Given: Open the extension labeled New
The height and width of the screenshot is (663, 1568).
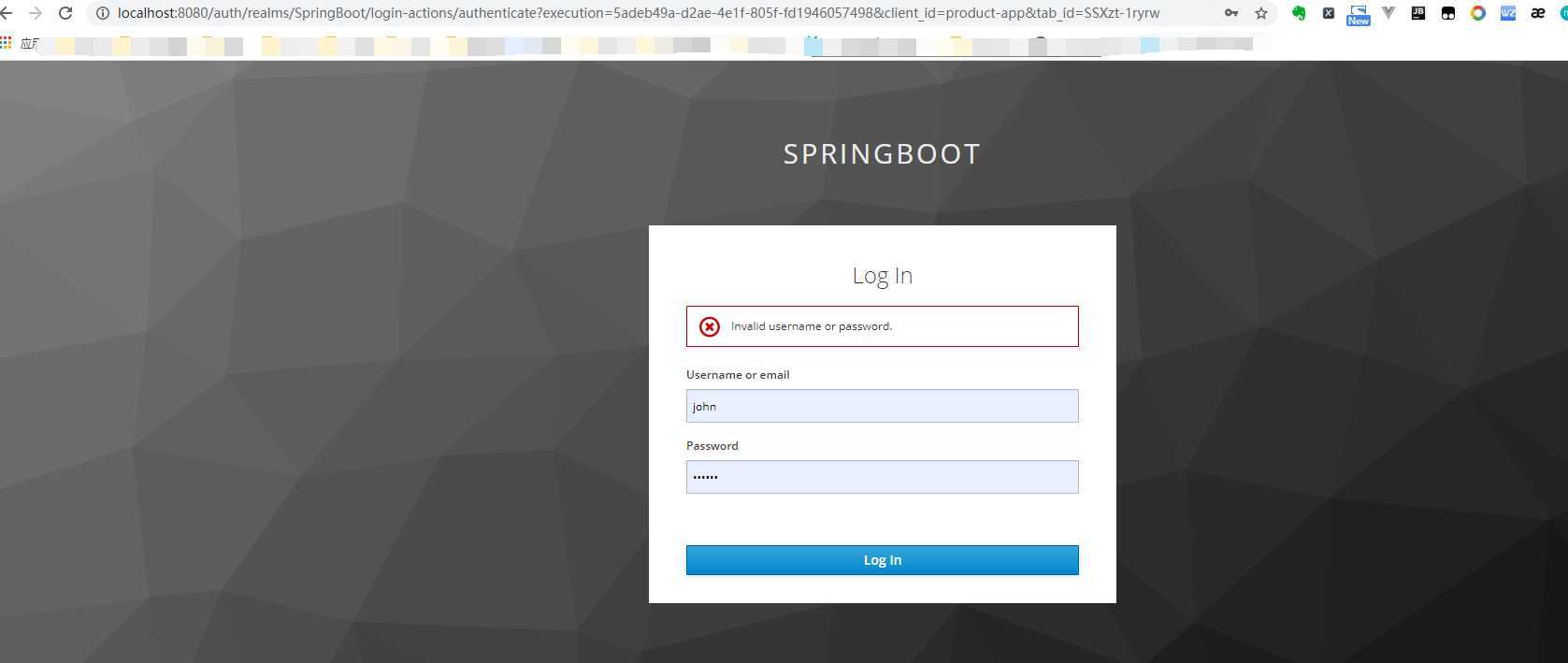Looking at the screenshot, I should click(1359, 14).
